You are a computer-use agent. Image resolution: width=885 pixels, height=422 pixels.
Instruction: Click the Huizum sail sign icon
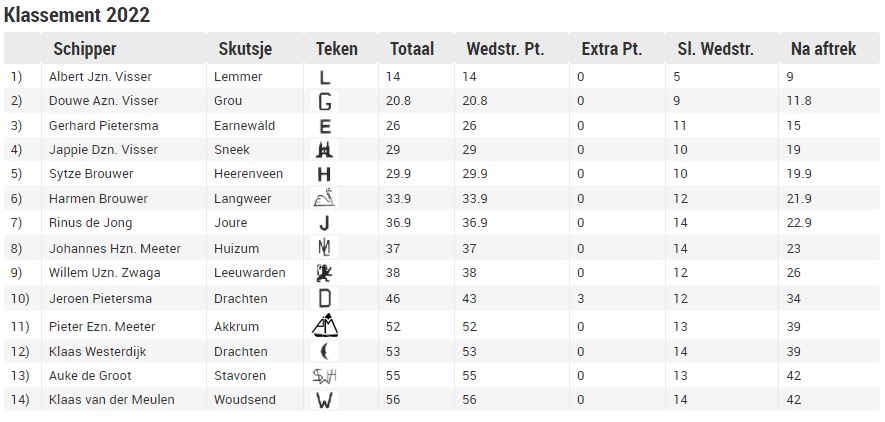(325, 248)
